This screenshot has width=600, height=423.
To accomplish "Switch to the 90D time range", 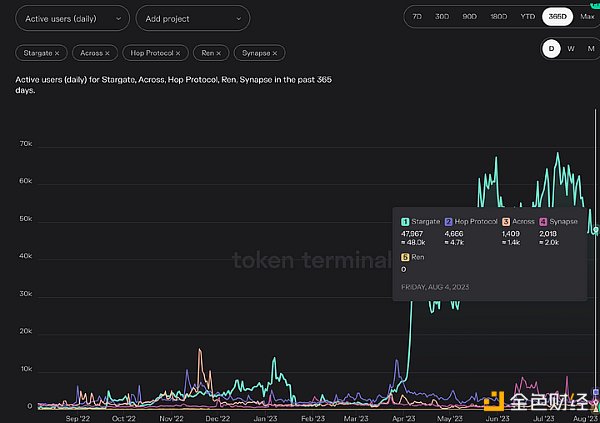I will point(469,17).
